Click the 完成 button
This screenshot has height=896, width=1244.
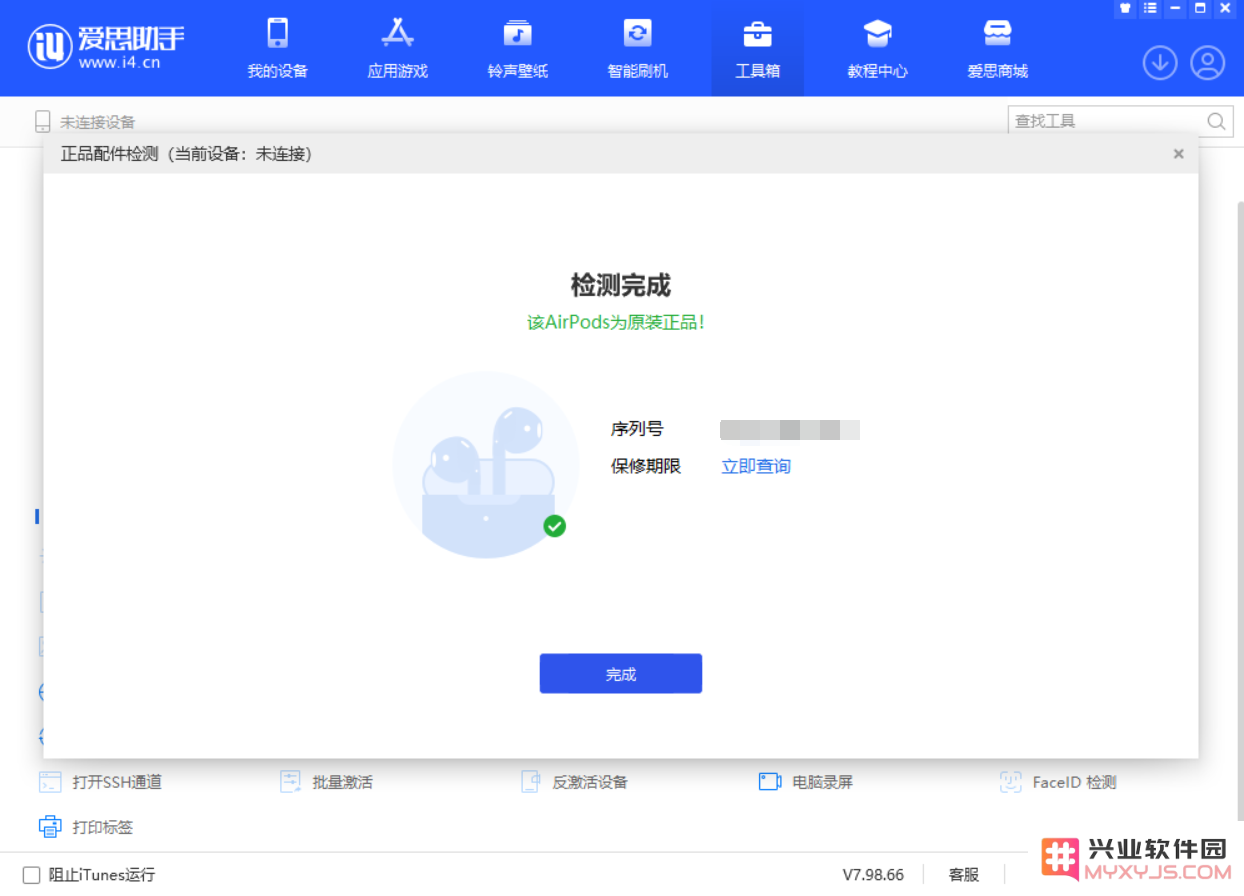pos(621,674)
